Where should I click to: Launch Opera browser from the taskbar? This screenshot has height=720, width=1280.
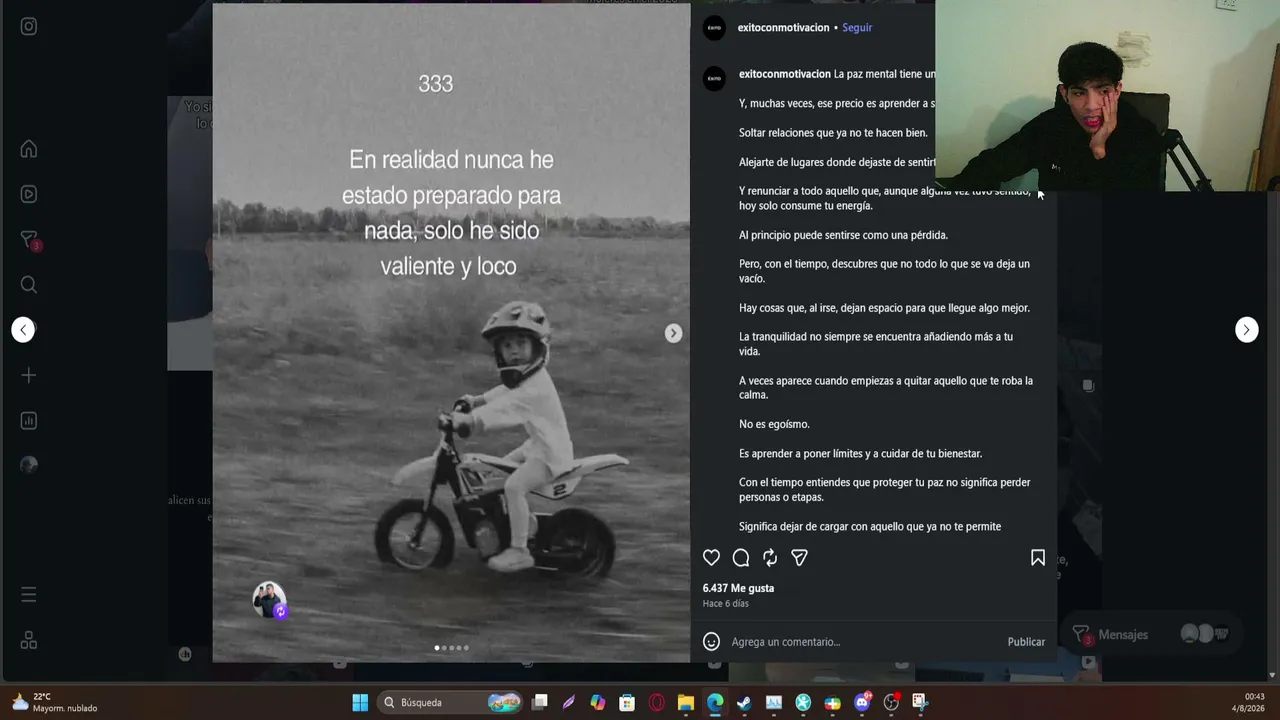coord(657,703)
